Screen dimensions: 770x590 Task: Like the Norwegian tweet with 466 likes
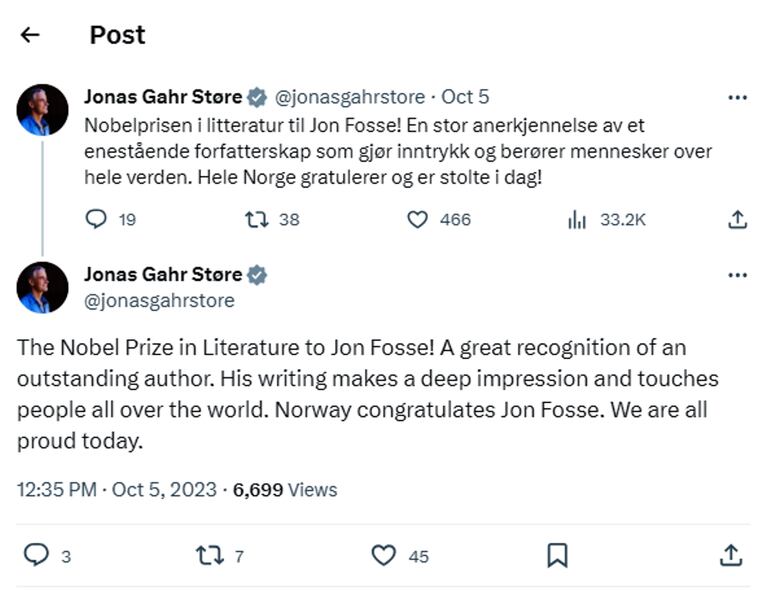coord(418,219)
